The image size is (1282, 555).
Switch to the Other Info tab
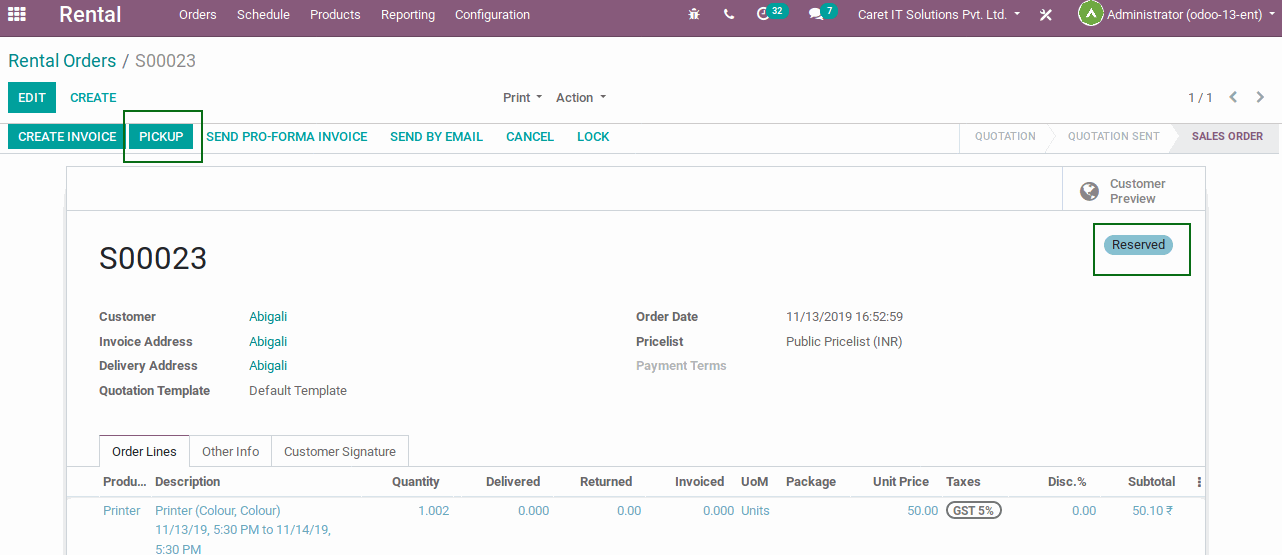pyautogui.click(x=230, y=452)
